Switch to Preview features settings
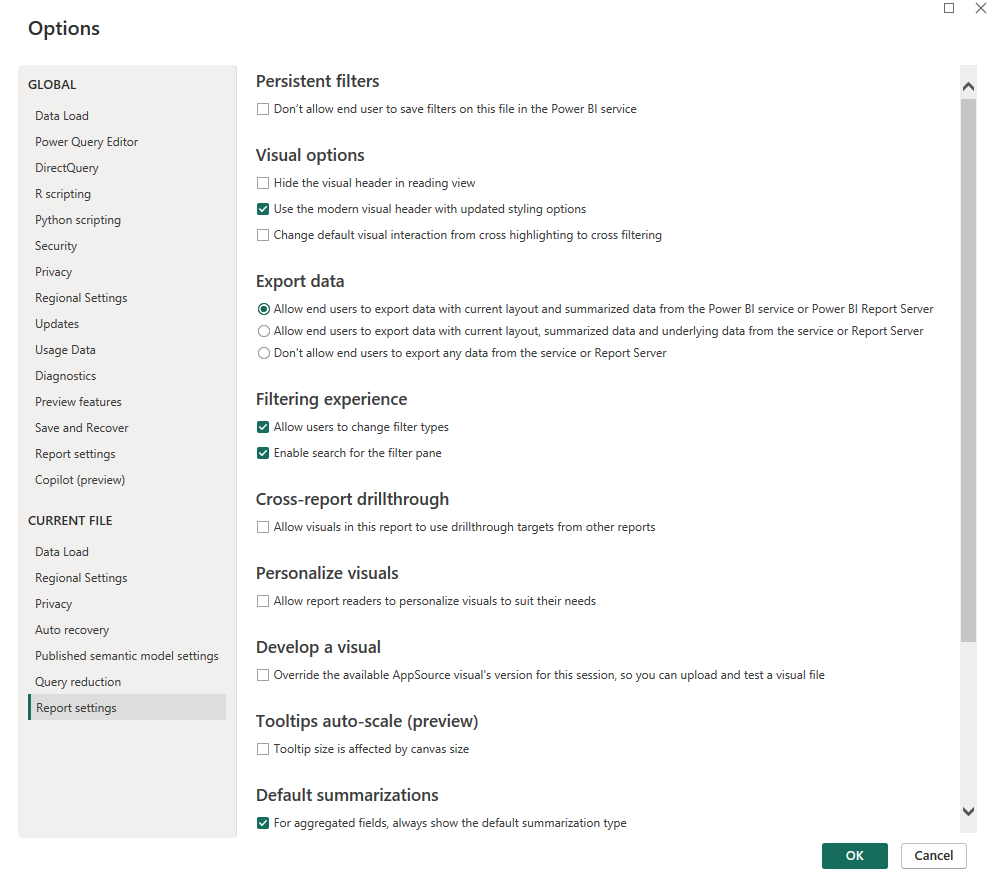Image resolution: width=994 pixels, height=878 pixels. (x=78, y=401)
